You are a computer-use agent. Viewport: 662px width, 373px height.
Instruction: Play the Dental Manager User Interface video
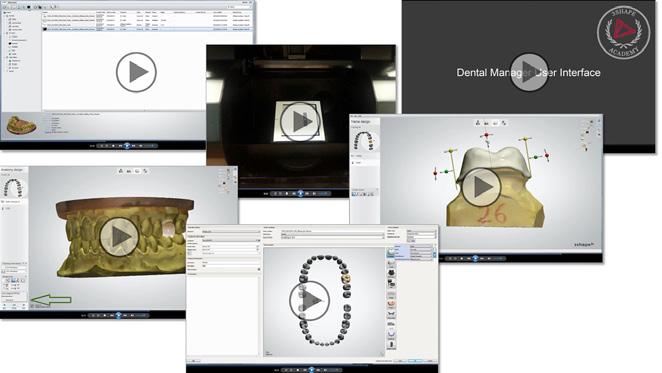529,72
